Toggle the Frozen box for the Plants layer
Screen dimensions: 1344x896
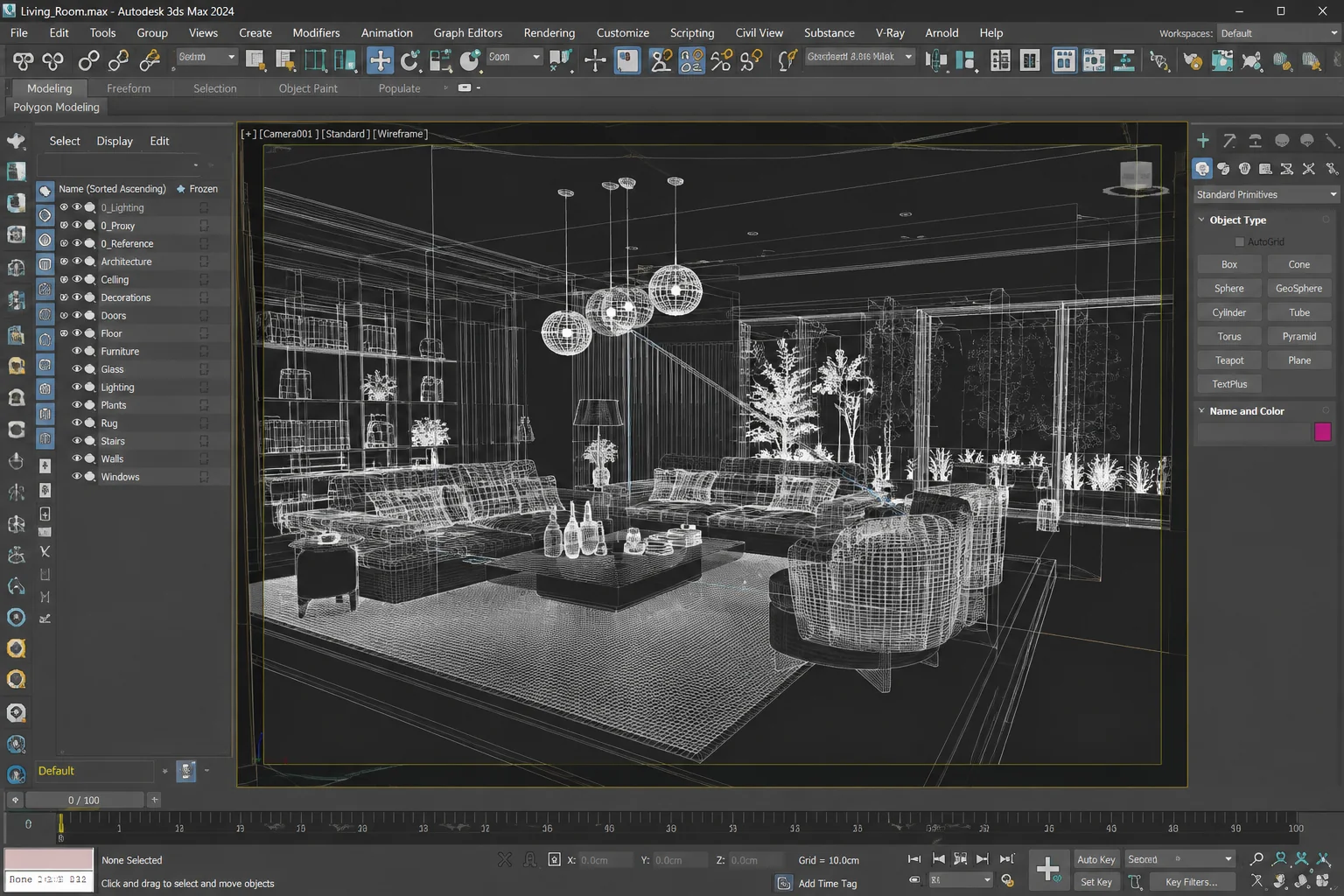click(203, 405)
